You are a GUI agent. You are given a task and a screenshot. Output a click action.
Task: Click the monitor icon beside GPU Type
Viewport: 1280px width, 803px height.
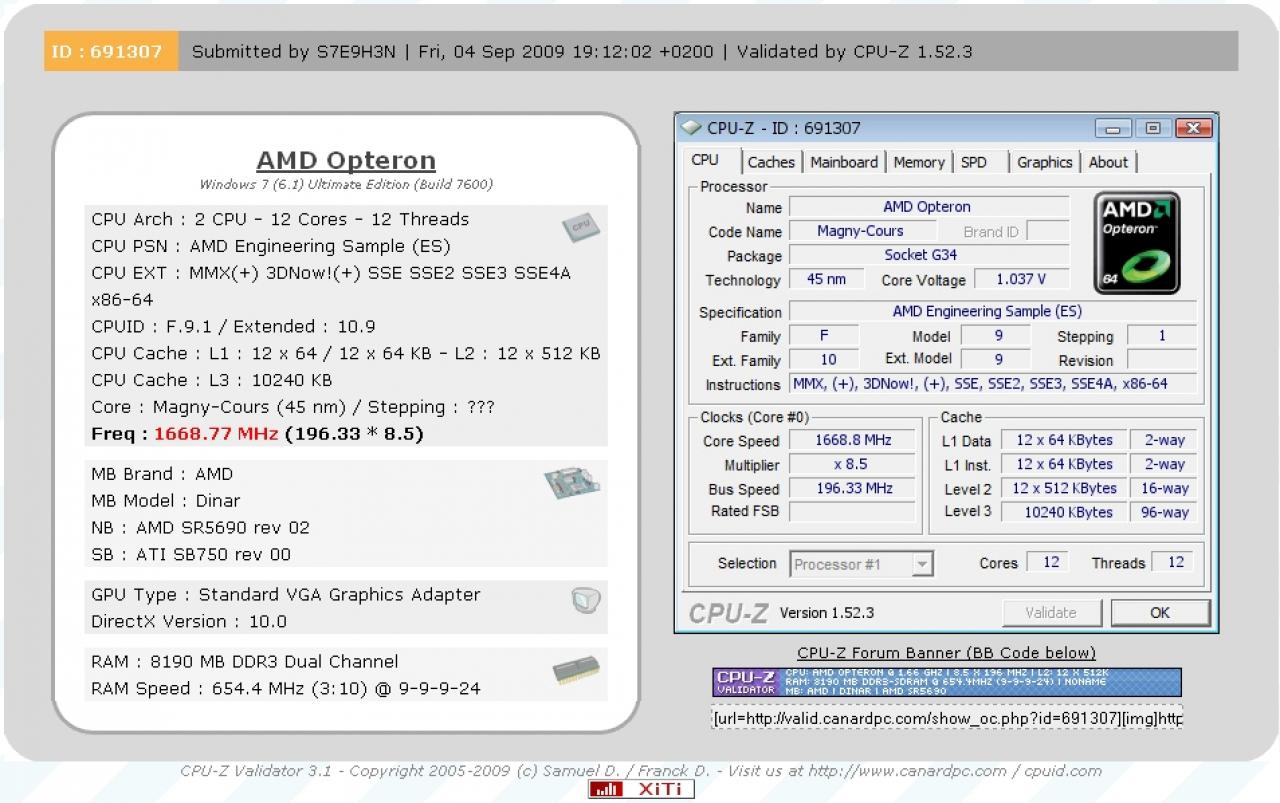586,600
